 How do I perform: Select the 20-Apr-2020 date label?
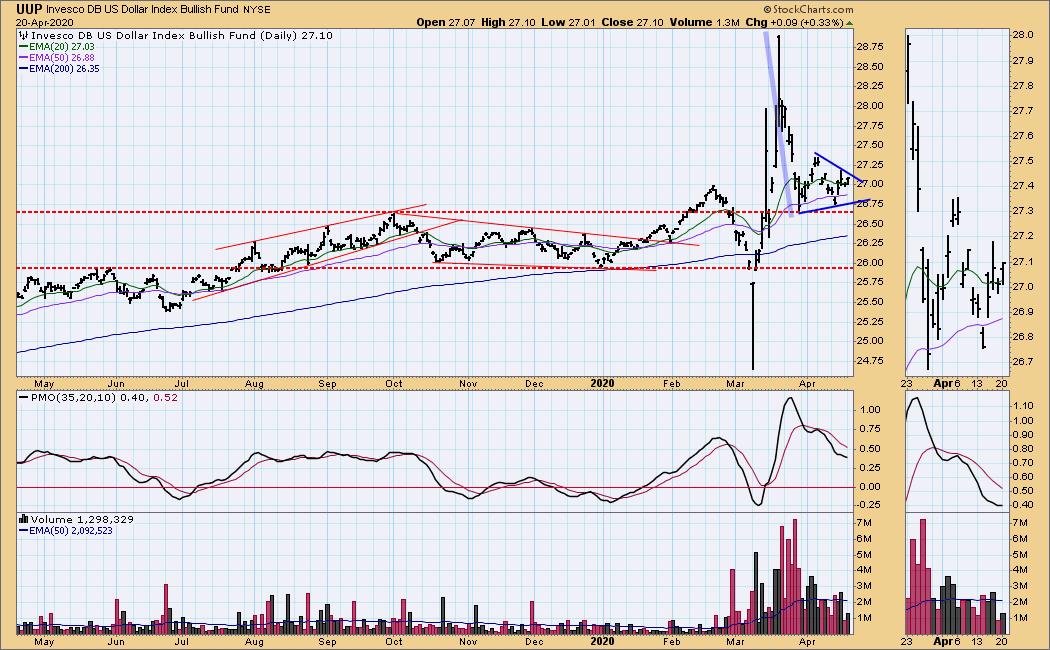45,22
